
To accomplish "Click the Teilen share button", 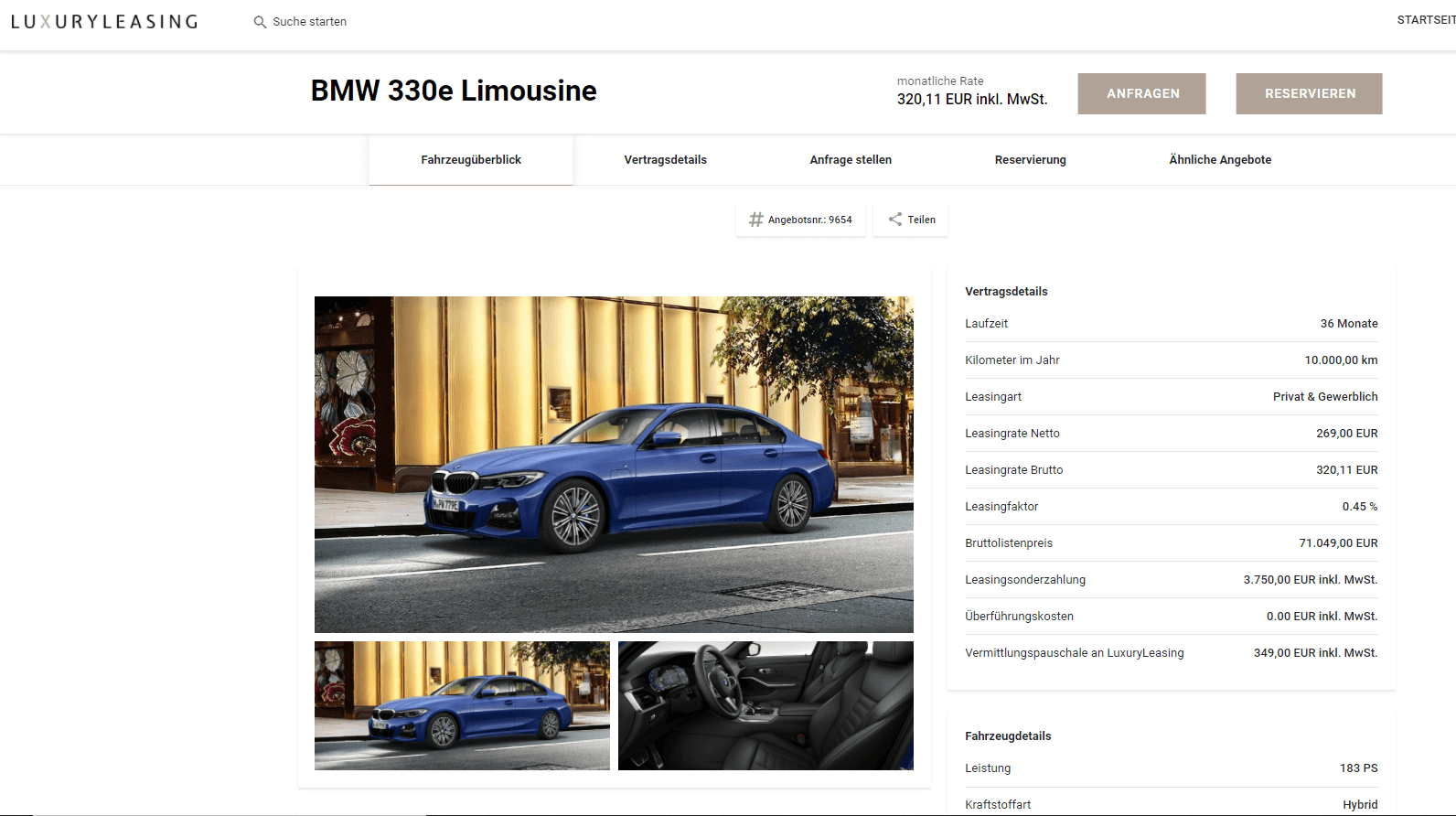I will pos(911,220).
